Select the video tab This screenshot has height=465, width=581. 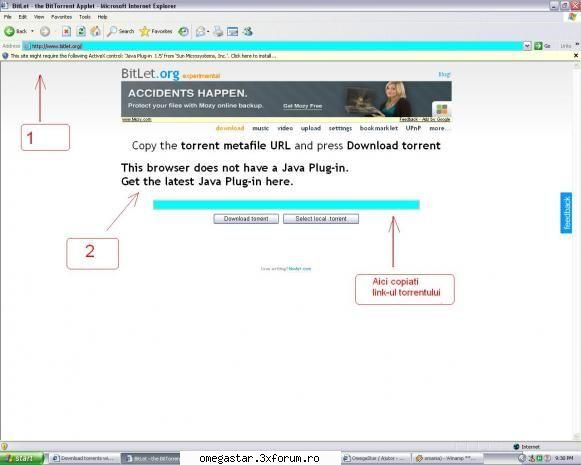(x=285, y=128)
